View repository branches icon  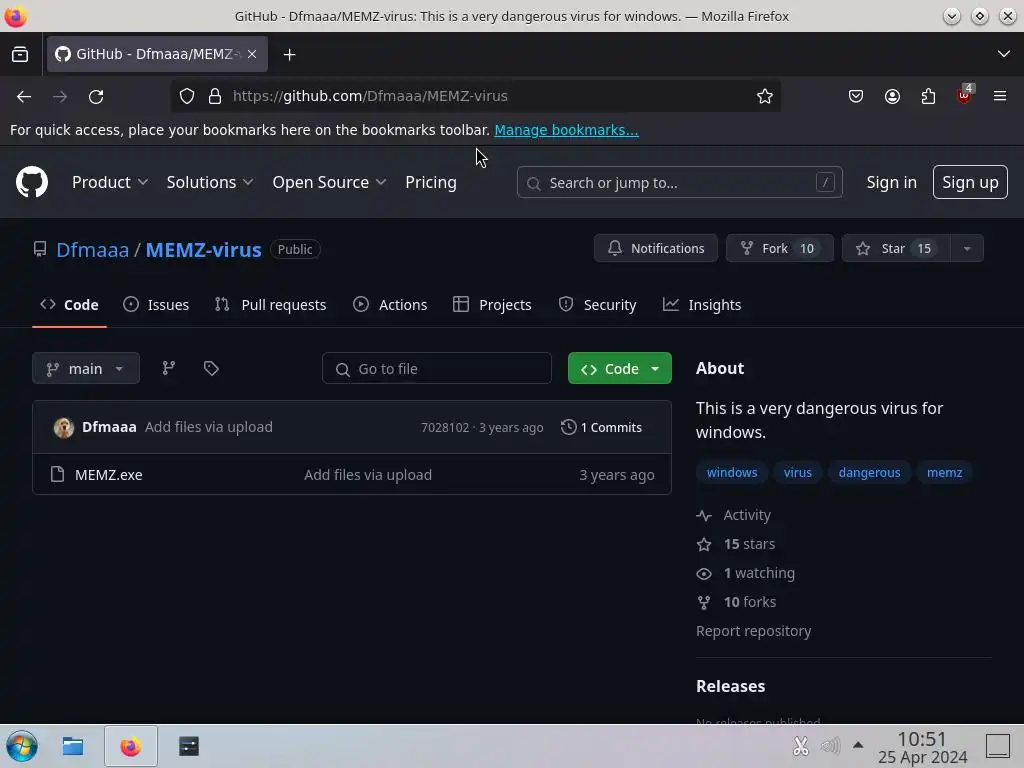pyautogui.click(x=168, y=368)
